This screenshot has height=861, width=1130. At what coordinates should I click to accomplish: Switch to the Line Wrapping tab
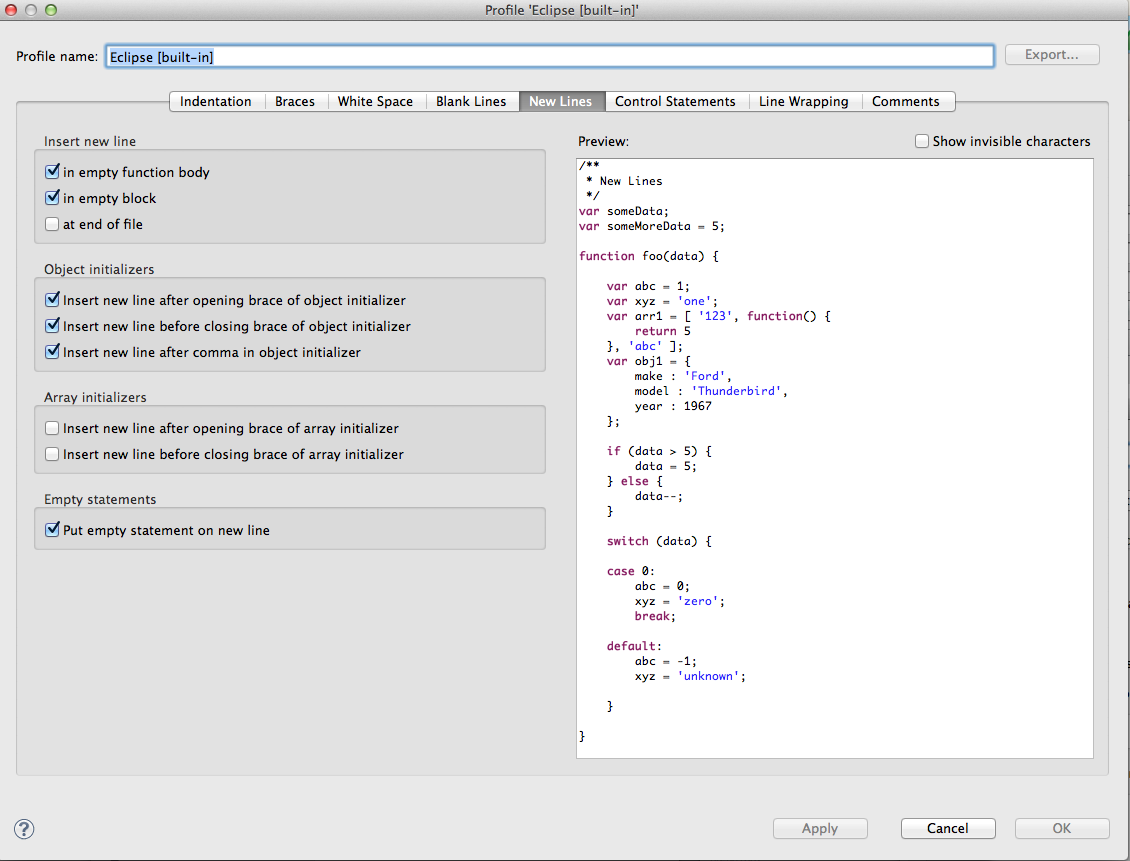point(803,102)
